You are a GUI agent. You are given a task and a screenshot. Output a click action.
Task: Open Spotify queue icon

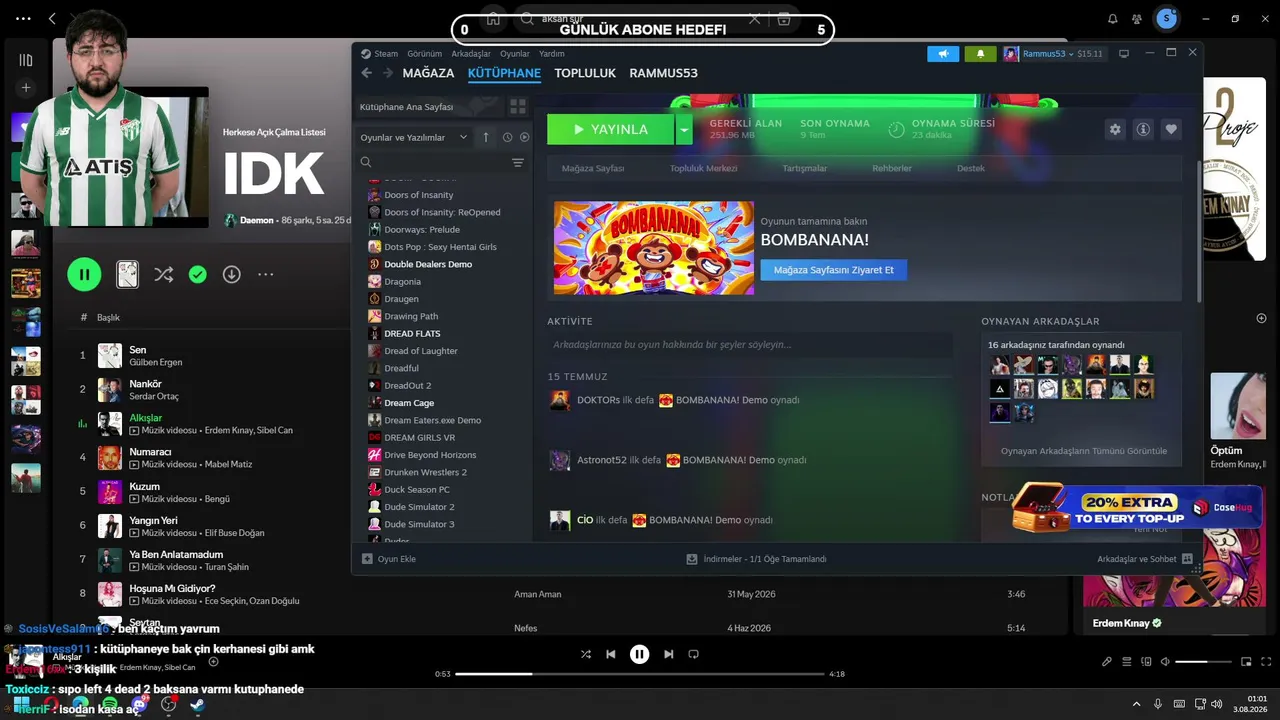pyautogui.click(x=1127, y=661)
